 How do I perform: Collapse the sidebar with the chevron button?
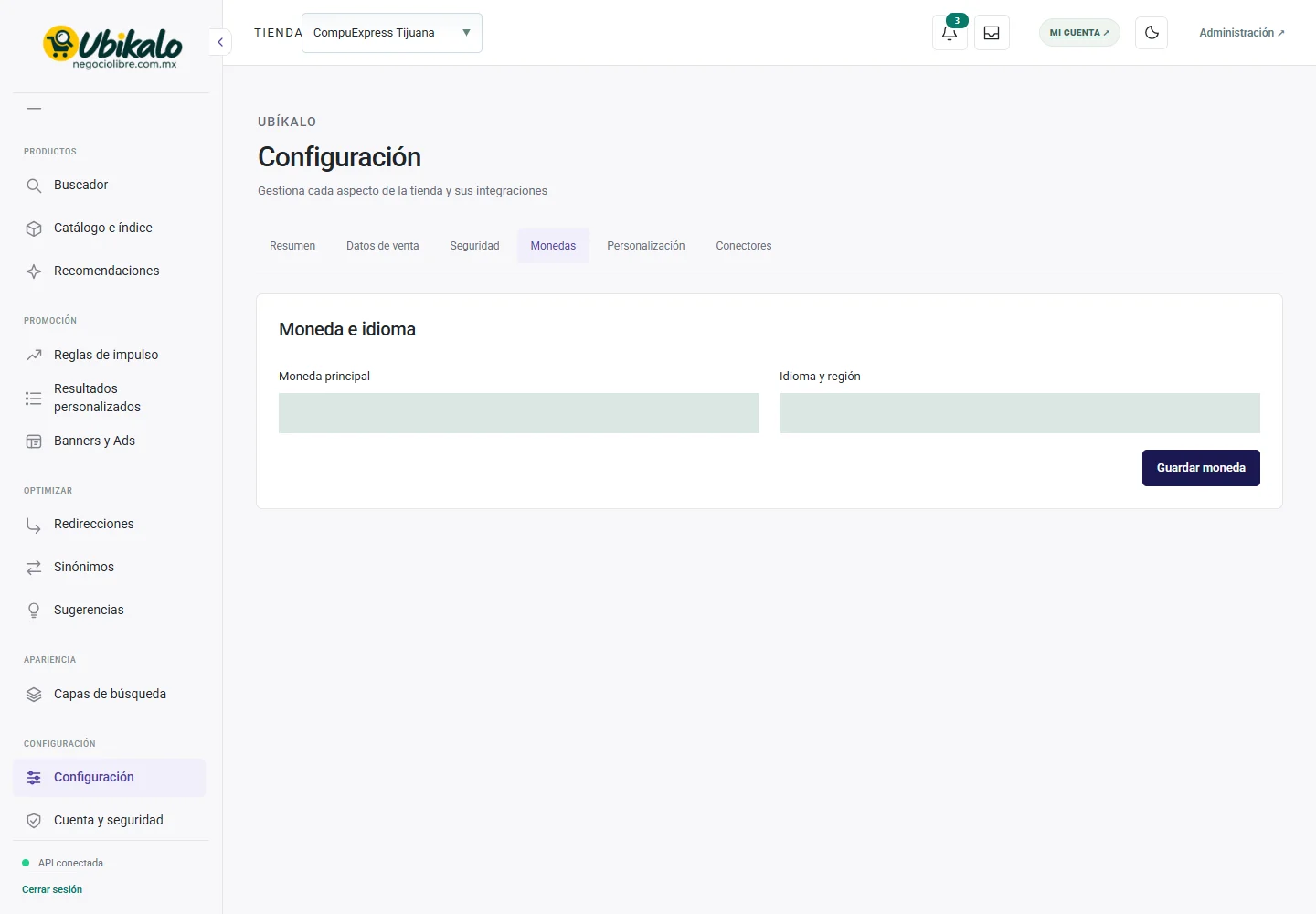coord(220,42)
